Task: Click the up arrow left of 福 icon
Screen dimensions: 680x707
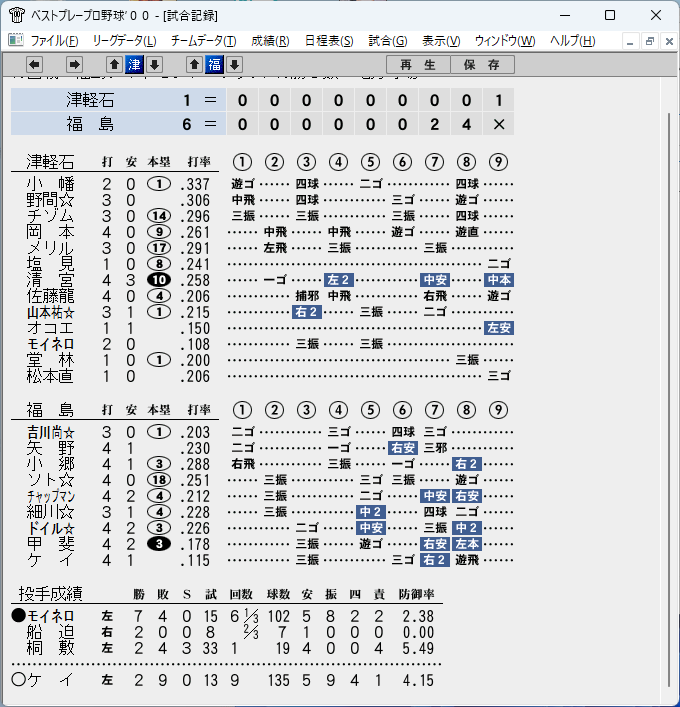Action: (x=194, y=65)
